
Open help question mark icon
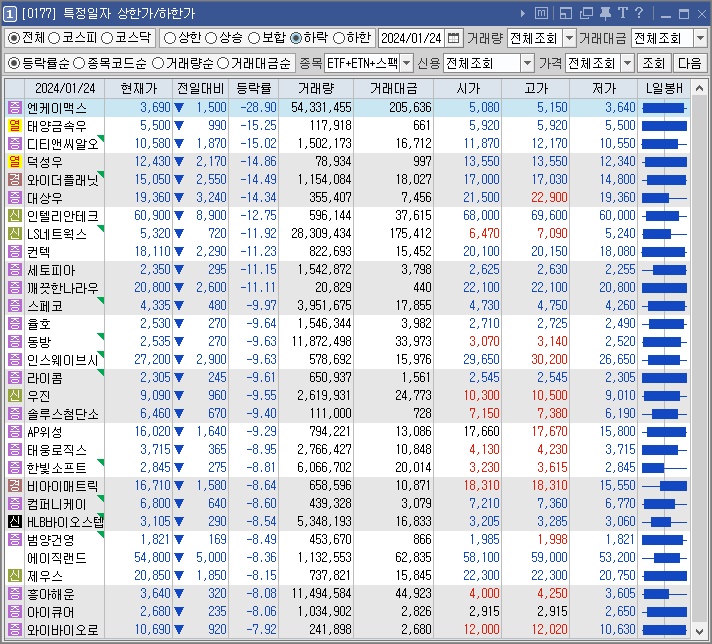point(639,13)
